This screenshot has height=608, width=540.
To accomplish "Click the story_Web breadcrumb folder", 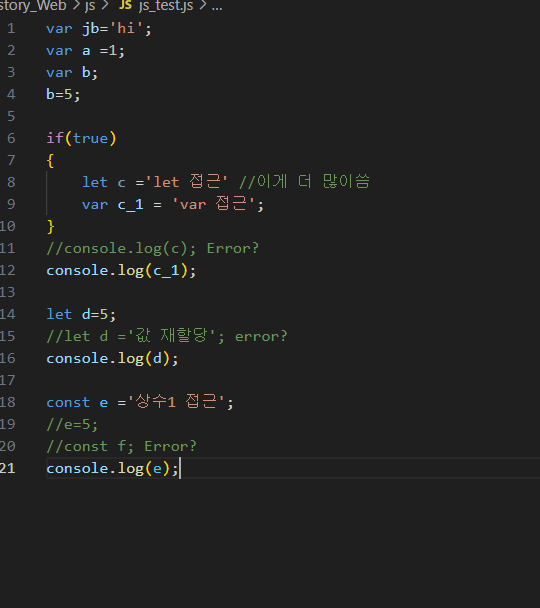I will [x=33, y=6].
